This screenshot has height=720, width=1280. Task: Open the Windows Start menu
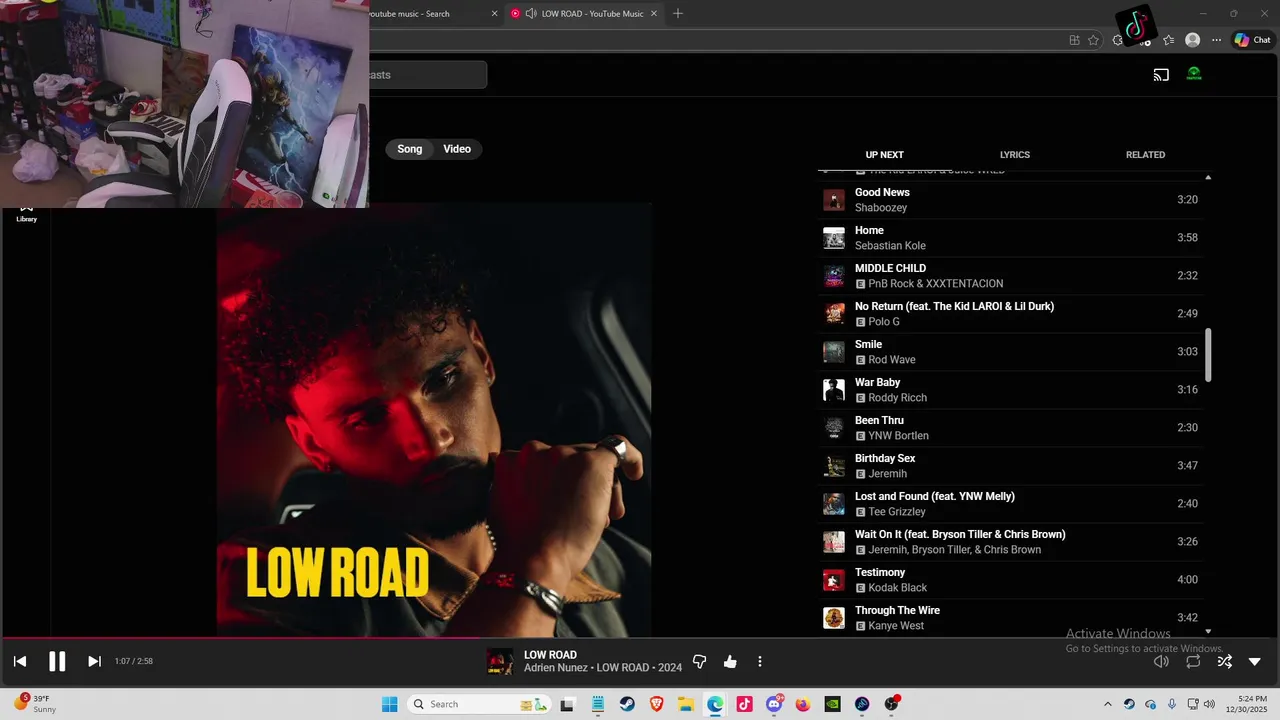389,704
